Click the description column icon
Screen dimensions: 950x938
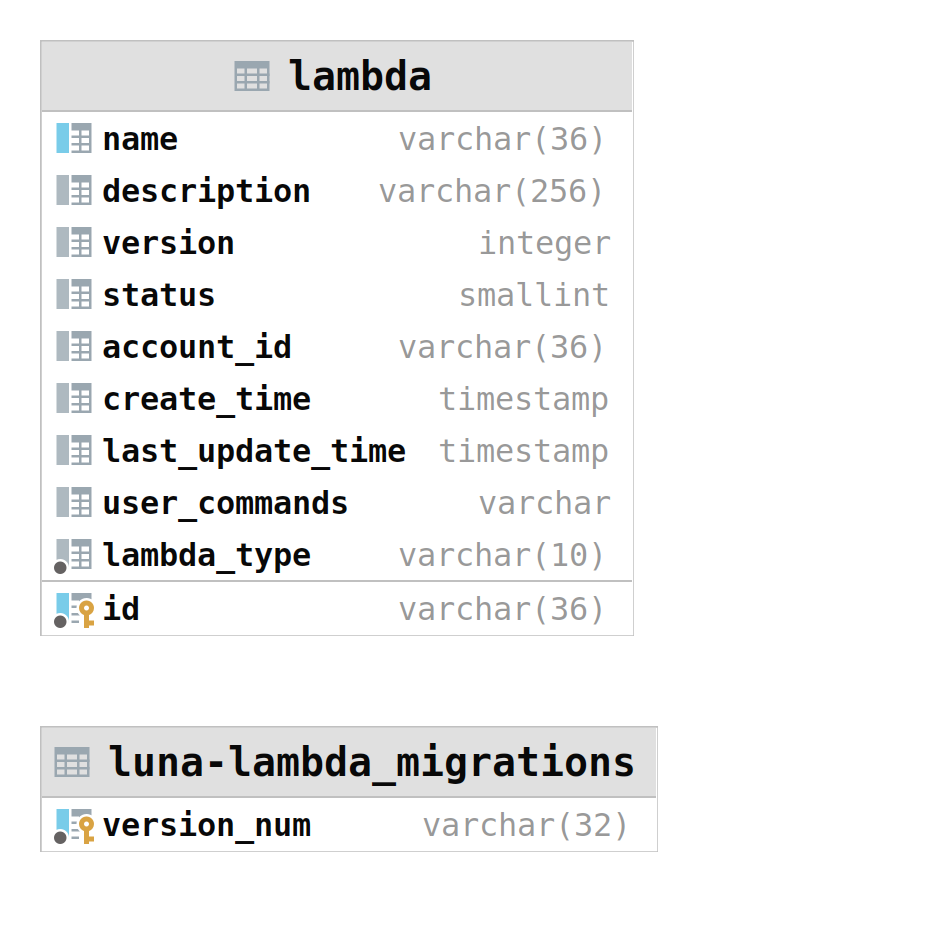click(74, 191)
